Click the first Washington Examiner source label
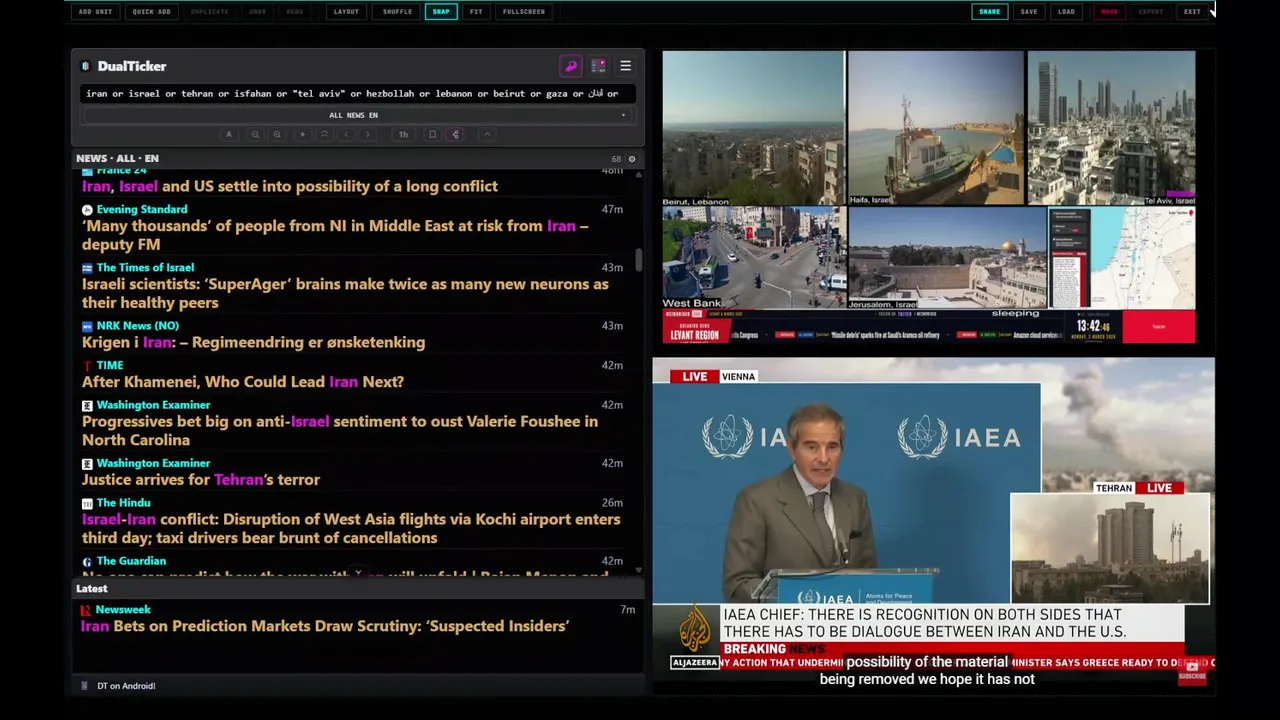Screen dimensions: 1280x720 point(153,405)
